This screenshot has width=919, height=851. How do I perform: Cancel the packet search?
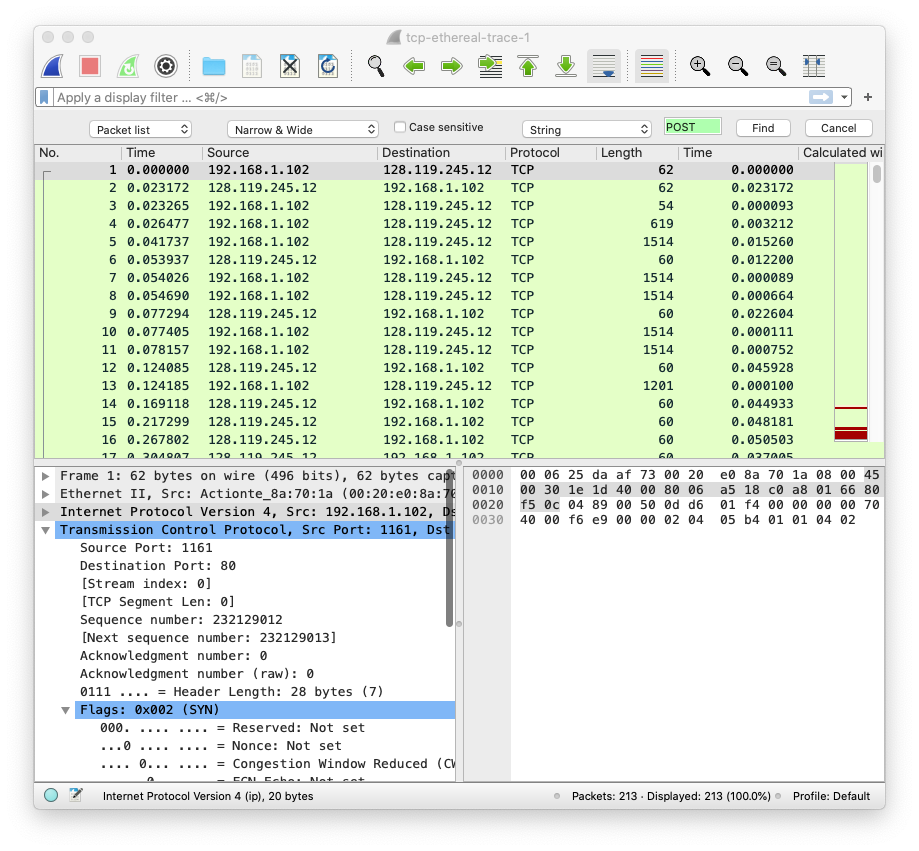click(838, 128)
